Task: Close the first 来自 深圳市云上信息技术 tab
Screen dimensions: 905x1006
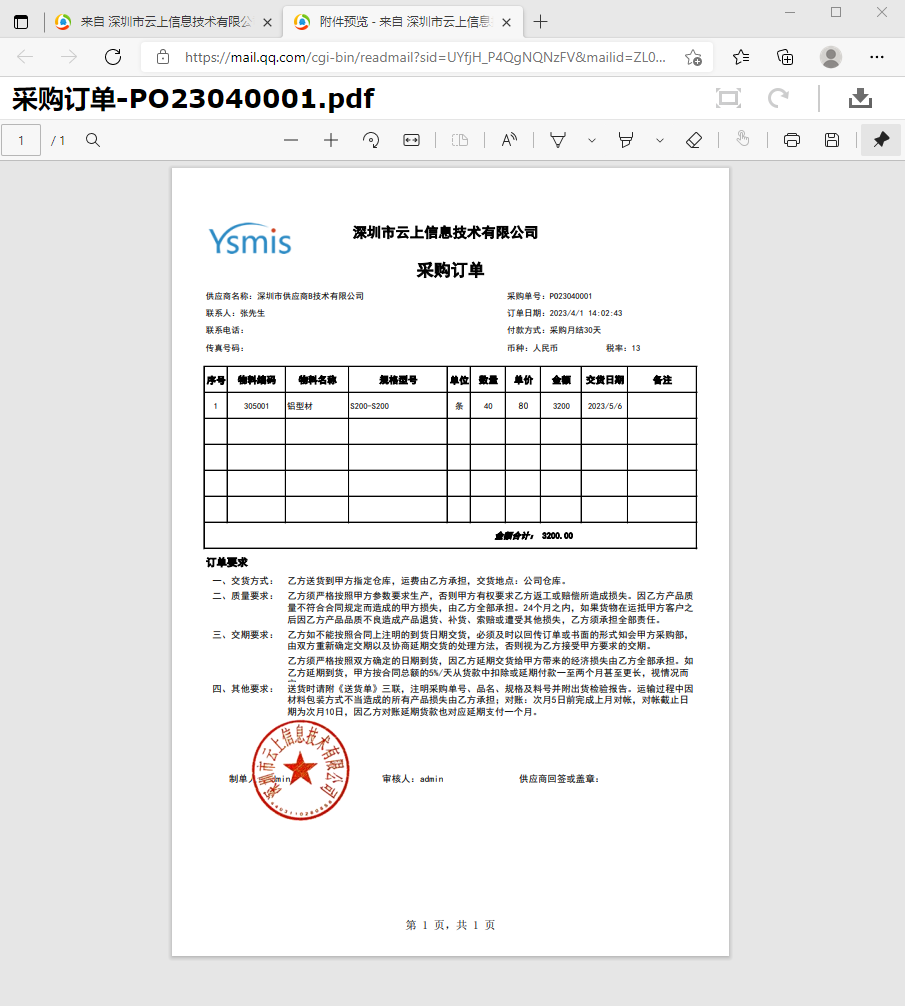Action: (267, 22)
